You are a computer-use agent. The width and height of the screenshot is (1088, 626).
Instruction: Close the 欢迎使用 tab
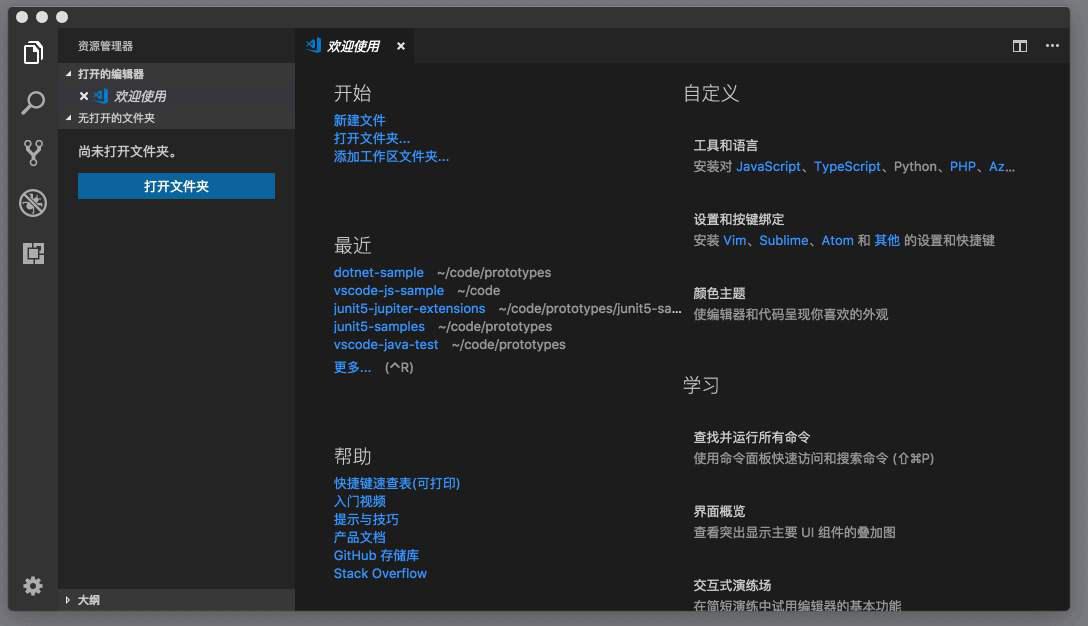tap(400, 45)
